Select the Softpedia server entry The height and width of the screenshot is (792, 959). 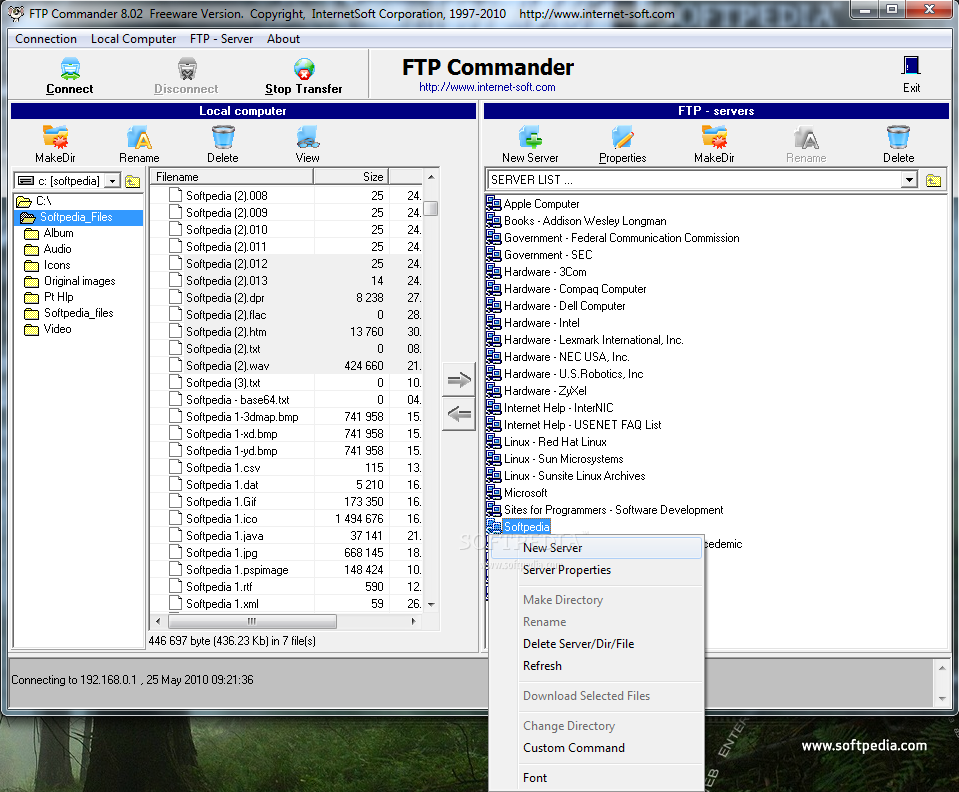click(x=527, y=527)
